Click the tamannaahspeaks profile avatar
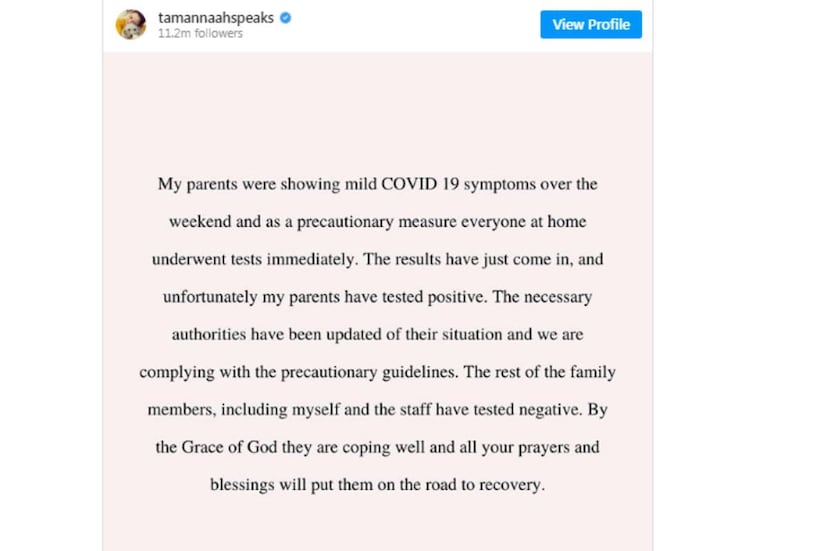 (131, 25)
